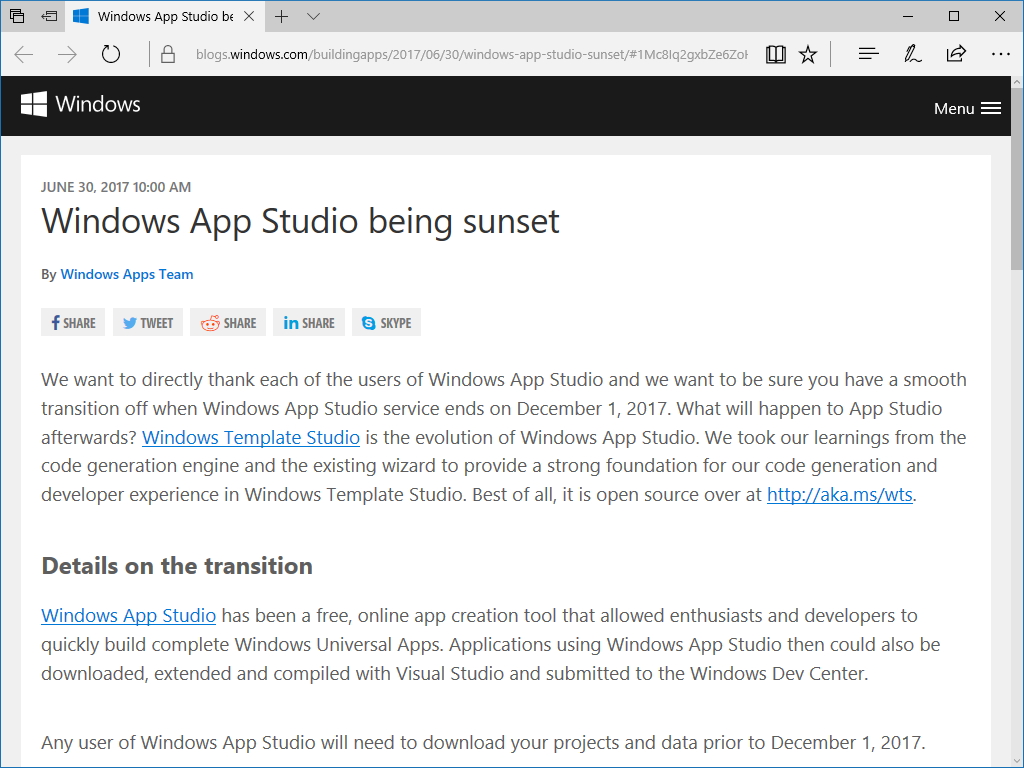Image resolution: width=1024 pixels, height=768 pixels.
Task: Enable Web Notes annotation mode
Action: coord(912,54)
